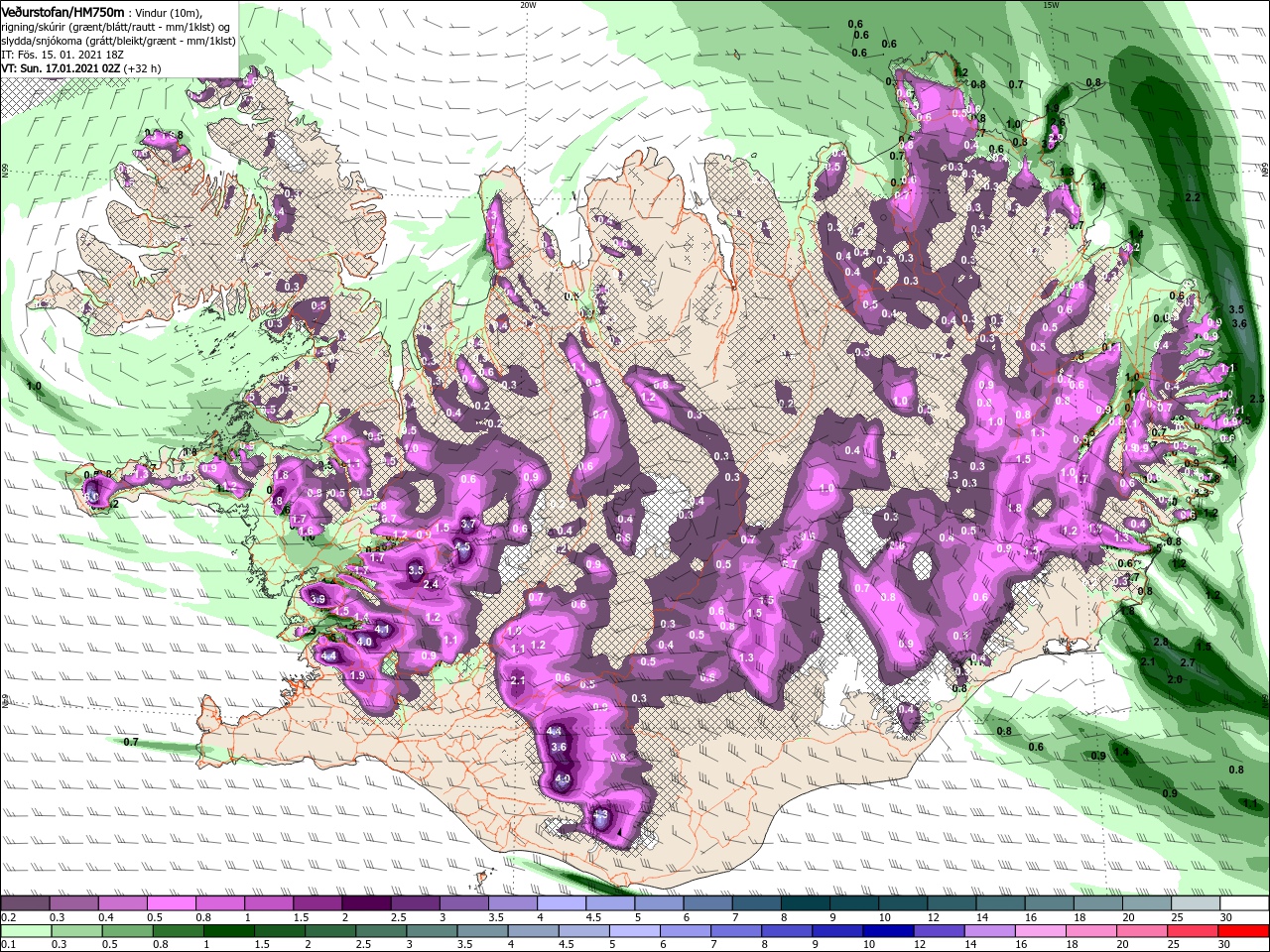Click the pink 0.5–0.8 swatch in upper legend row

171,903
